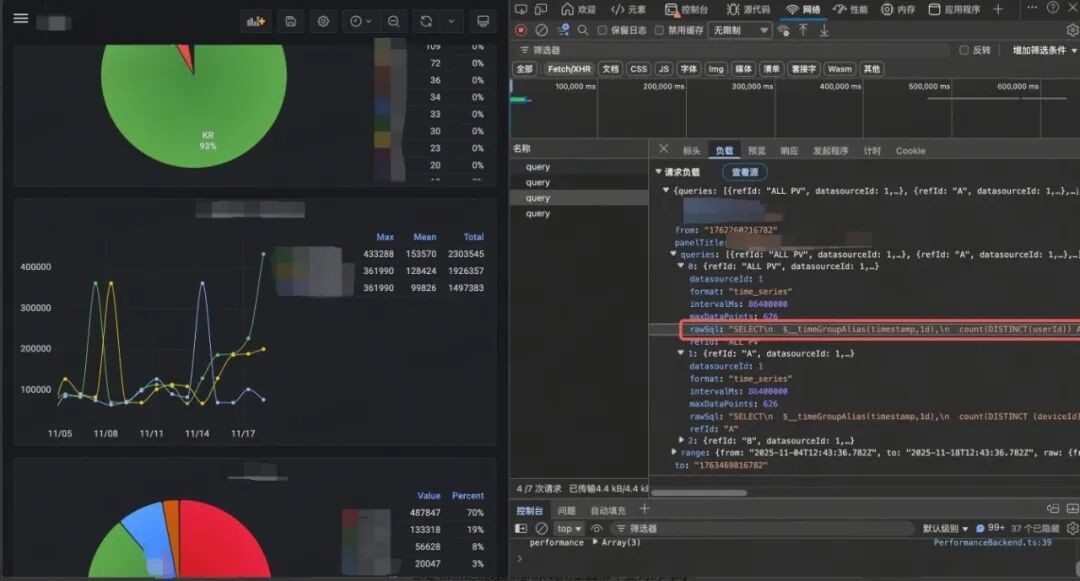
Task: Open PerformanceBackend.ts:39 source link
Action: pyautogui.click(x=992, y=542)
